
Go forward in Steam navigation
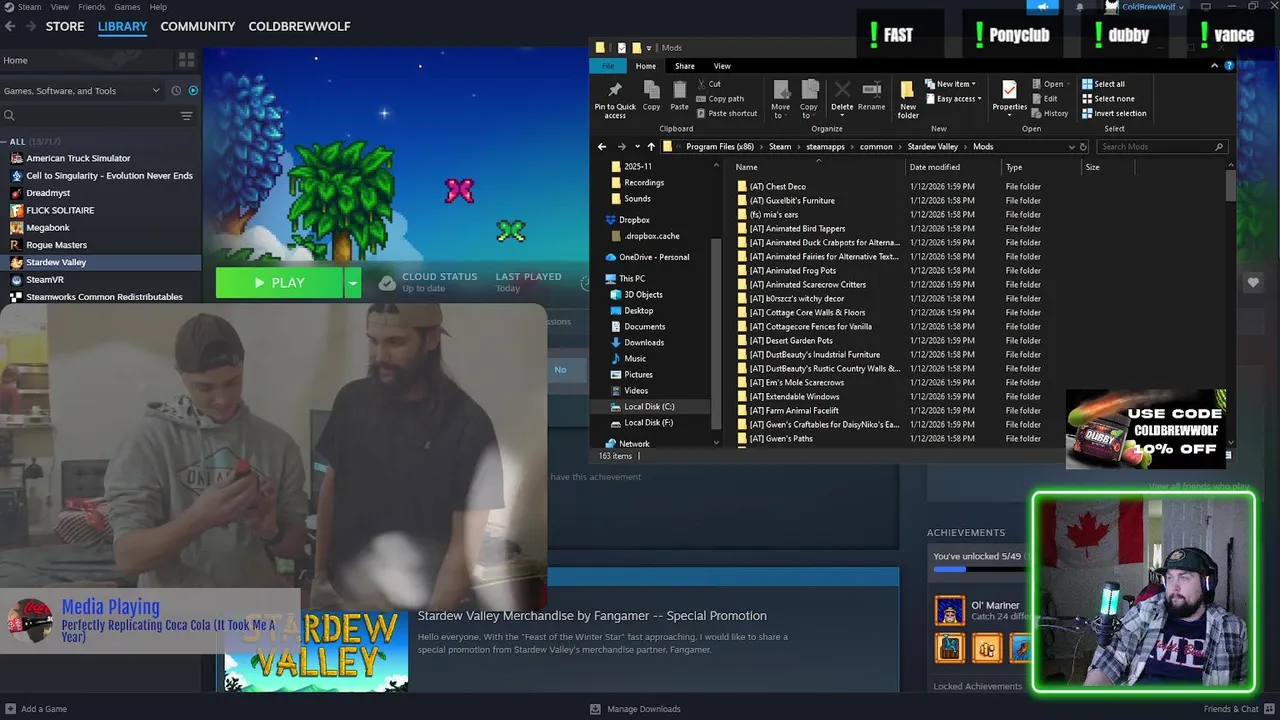point(30,26)
